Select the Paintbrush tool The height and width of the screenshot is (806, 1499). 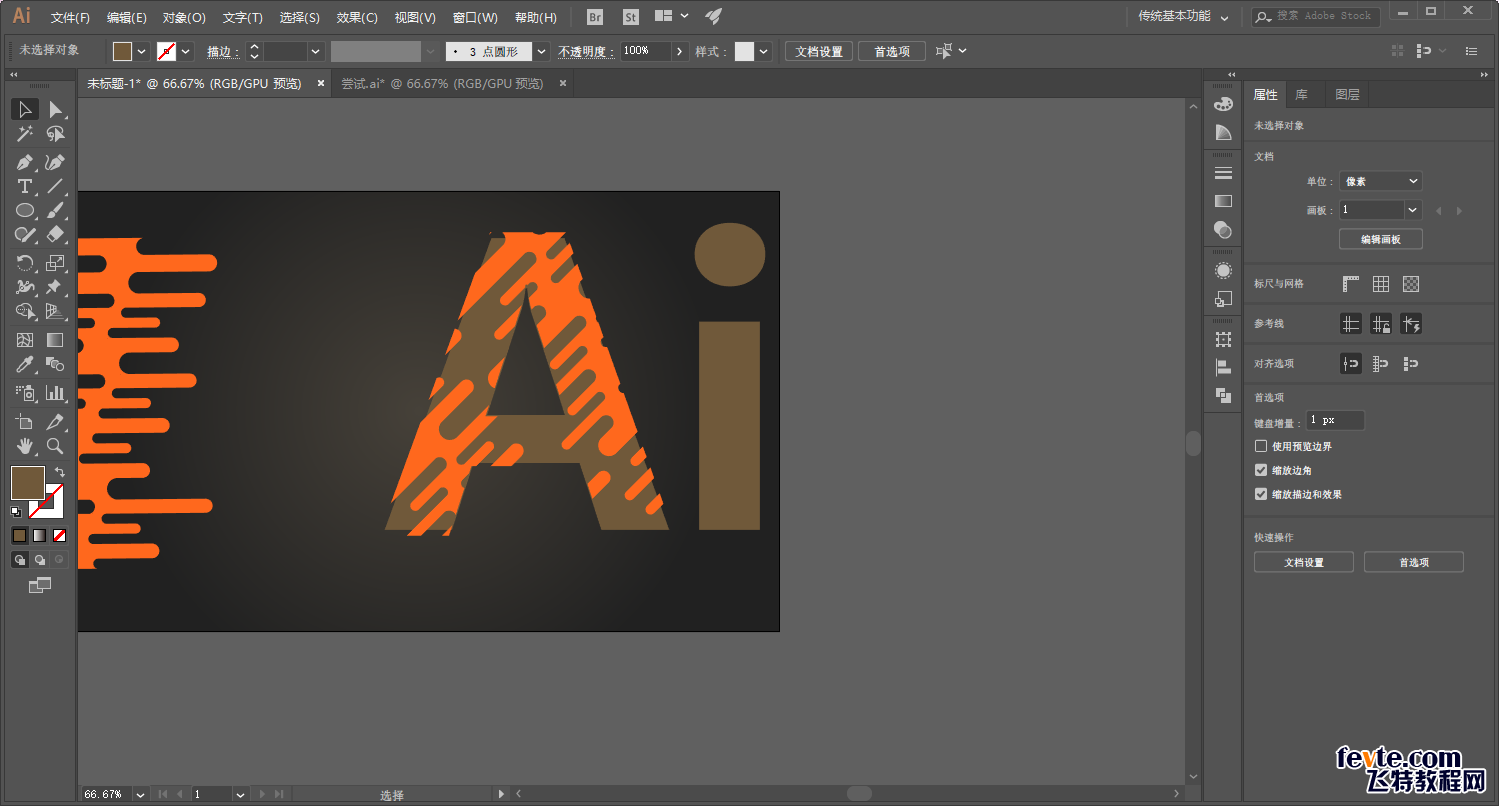click(x=55, y=210)
